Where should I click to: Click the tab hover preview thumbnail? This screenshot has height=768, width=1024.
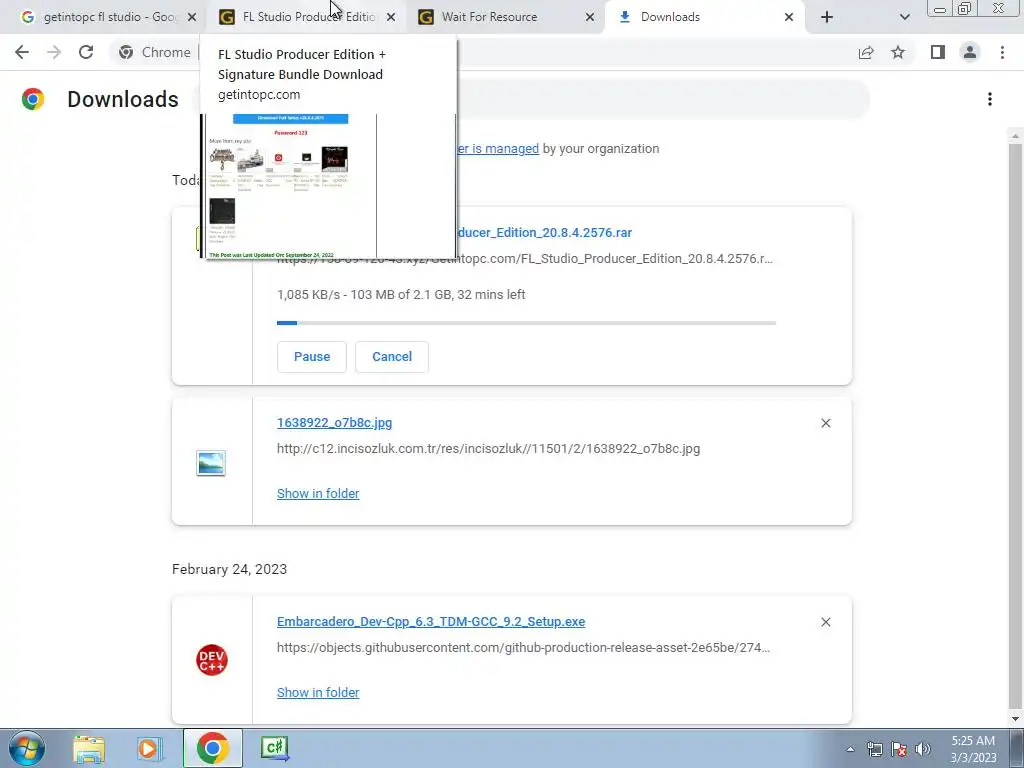[328, 186]
